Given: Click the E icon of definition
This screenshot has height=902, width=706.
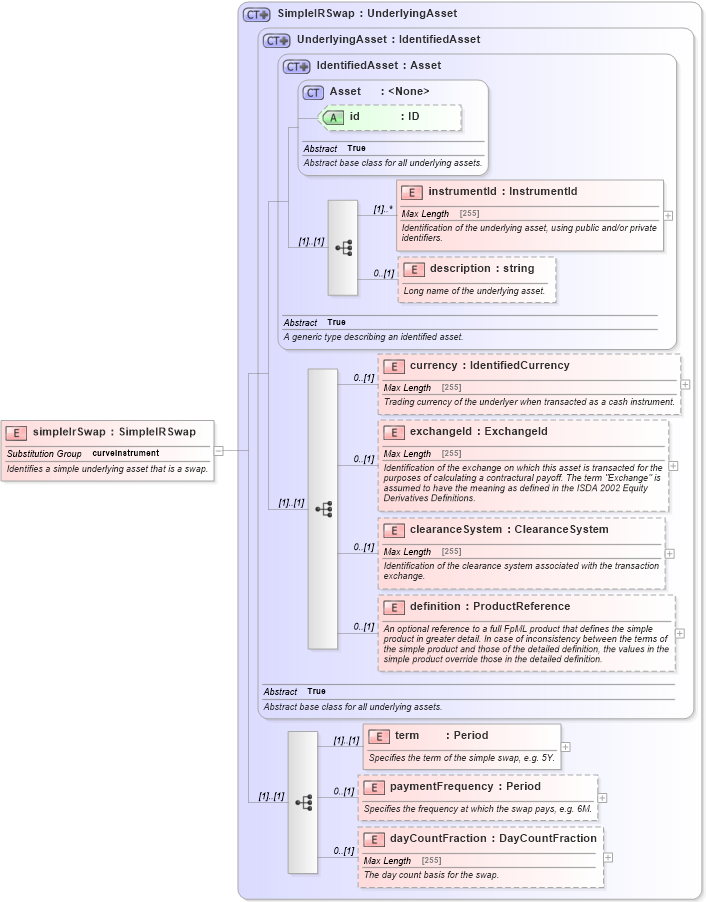Looking at the screenshot, I should (x=394, y=607).
